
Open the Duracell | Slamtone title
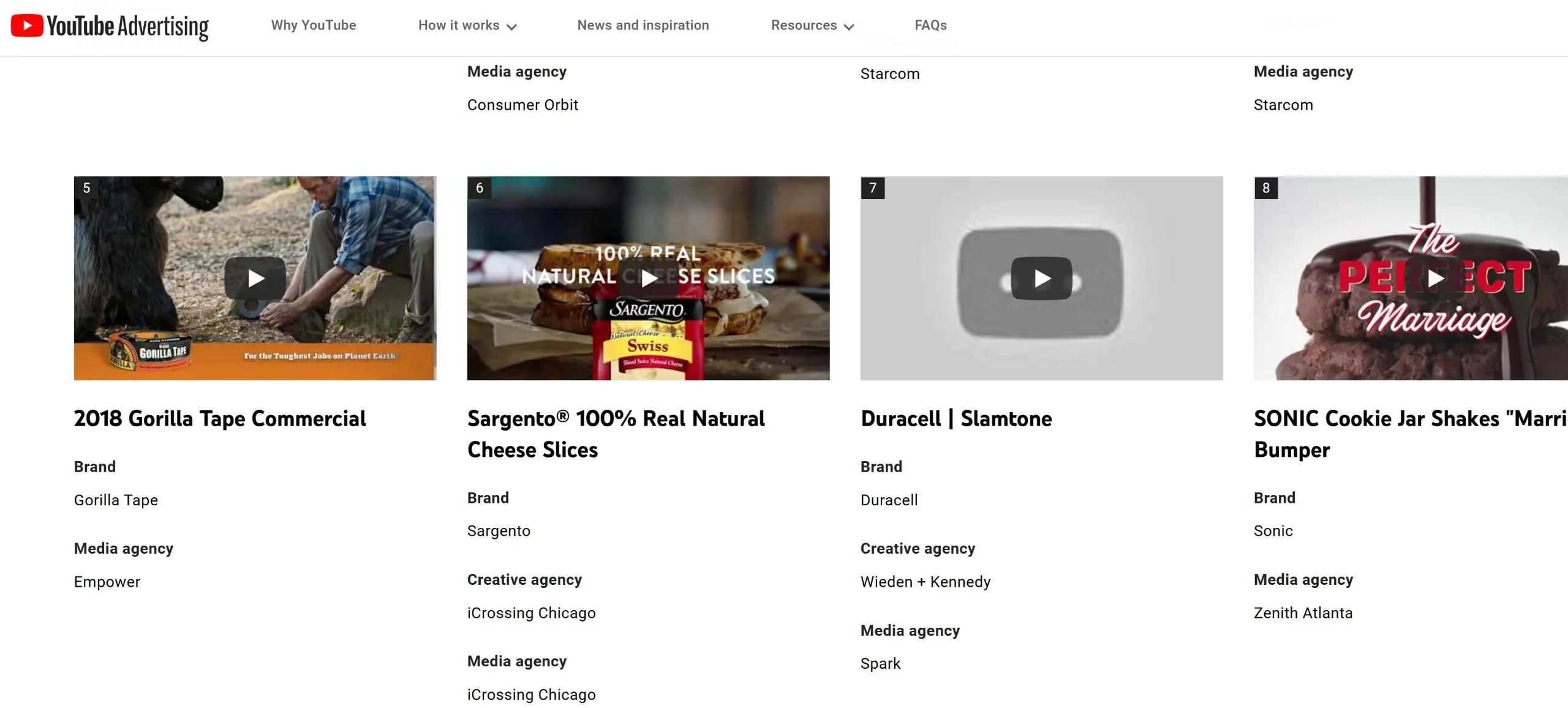point(956,418)
